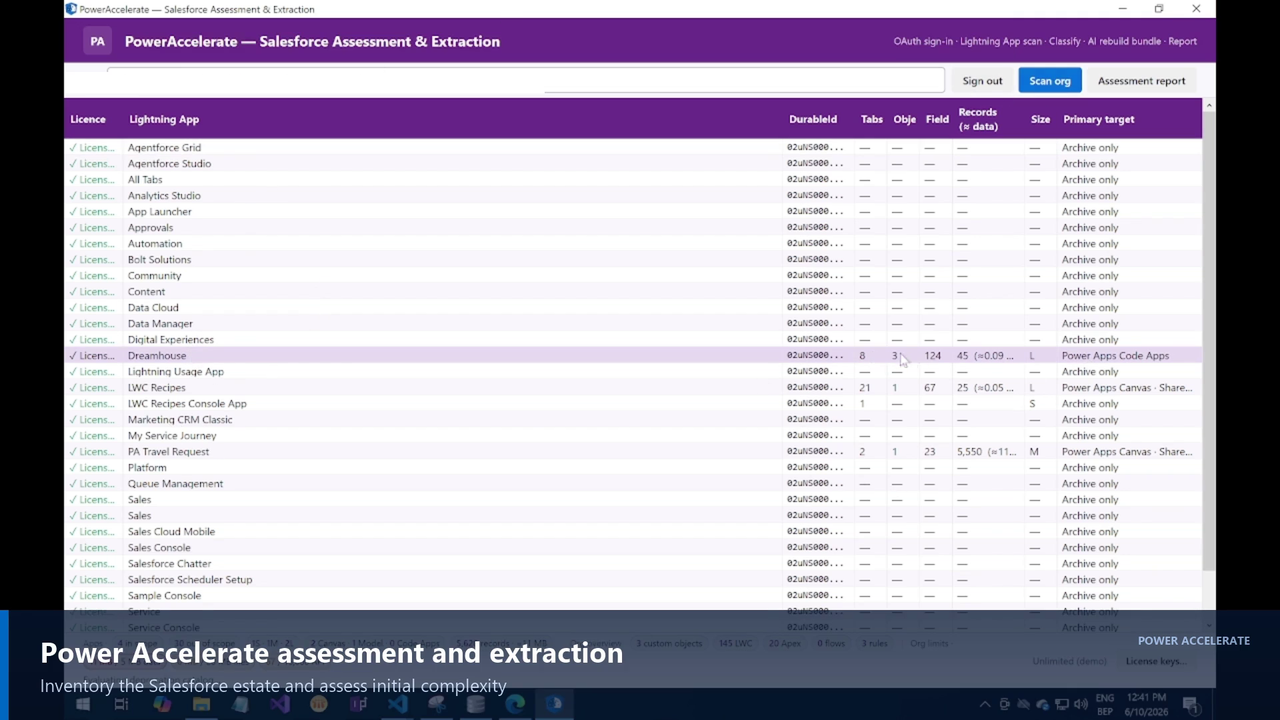
Task: Select the Approvals app name
Action: pos(150,228)
